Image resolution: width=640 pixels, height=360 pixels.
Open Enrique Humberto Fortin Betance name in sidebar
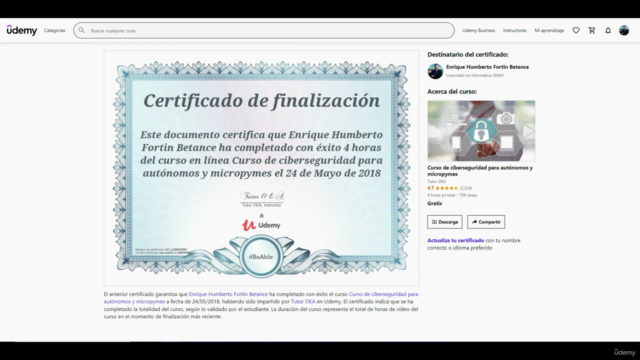[487, 67]
